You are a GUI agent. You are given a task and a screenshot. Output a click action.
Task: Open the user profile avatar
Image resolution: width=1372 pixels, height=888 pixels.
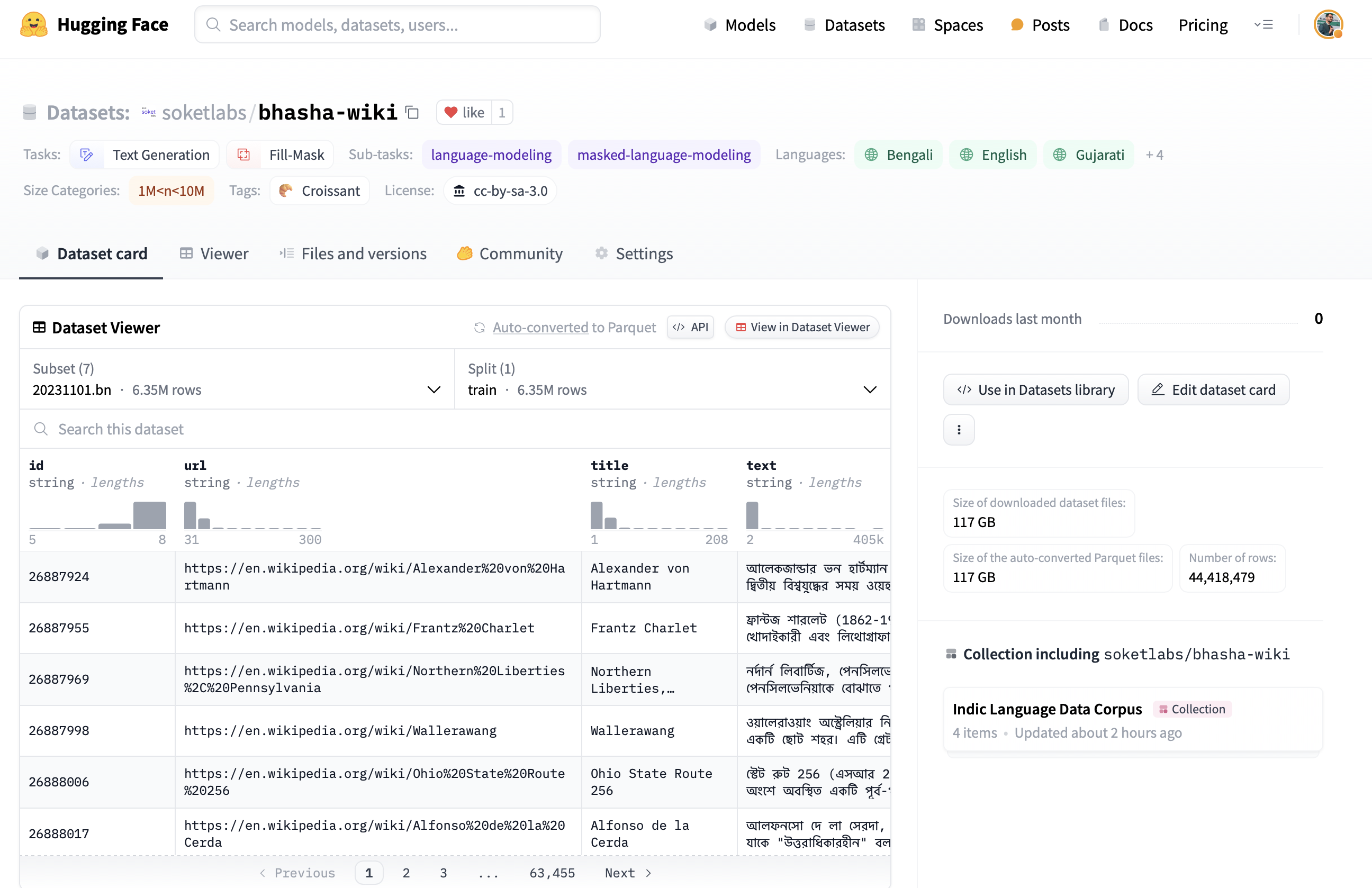coord(1328,25)
